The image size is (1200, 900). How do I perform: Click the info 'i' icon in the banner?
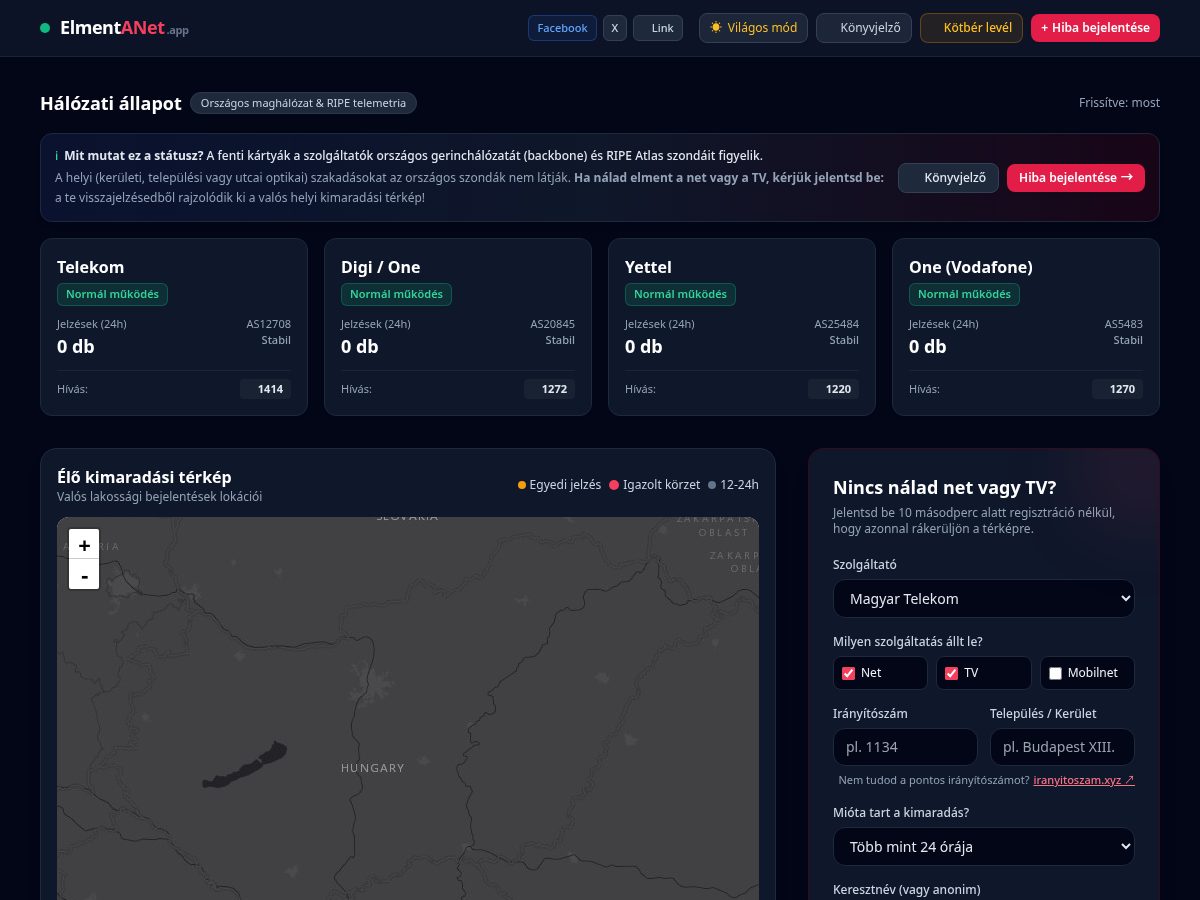pos(57,156)
